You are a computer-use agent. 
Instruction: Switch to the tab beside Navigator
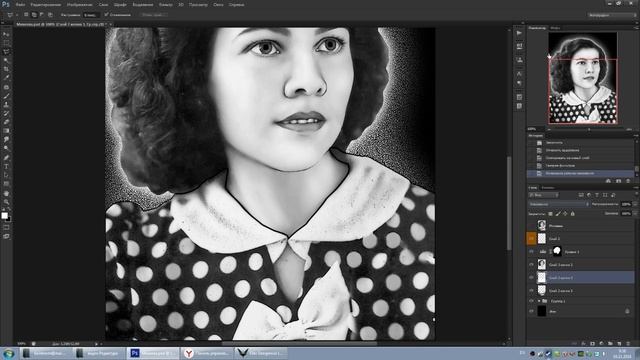[555, 28]
